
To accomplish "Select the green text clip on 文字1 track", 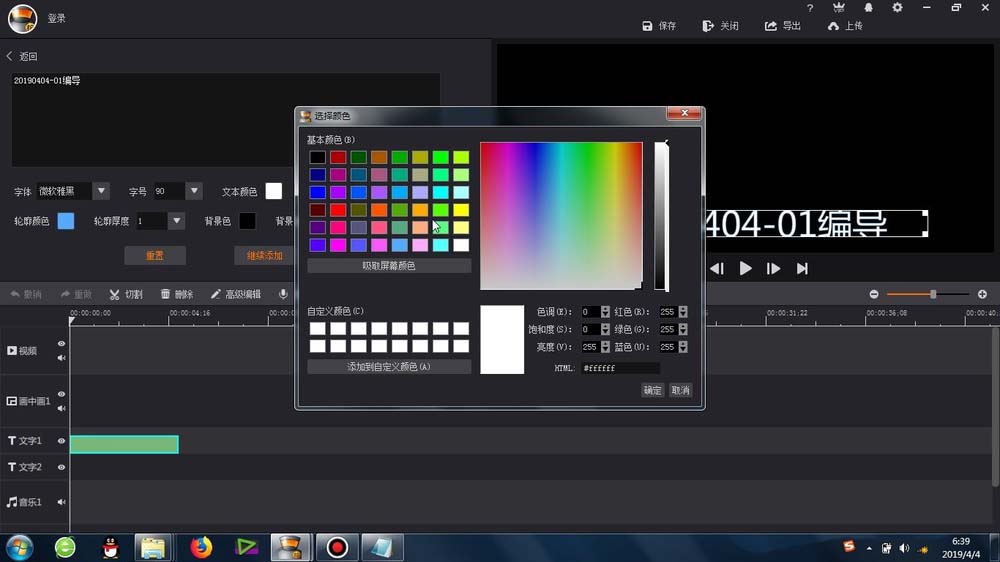I will coord(124,444).
